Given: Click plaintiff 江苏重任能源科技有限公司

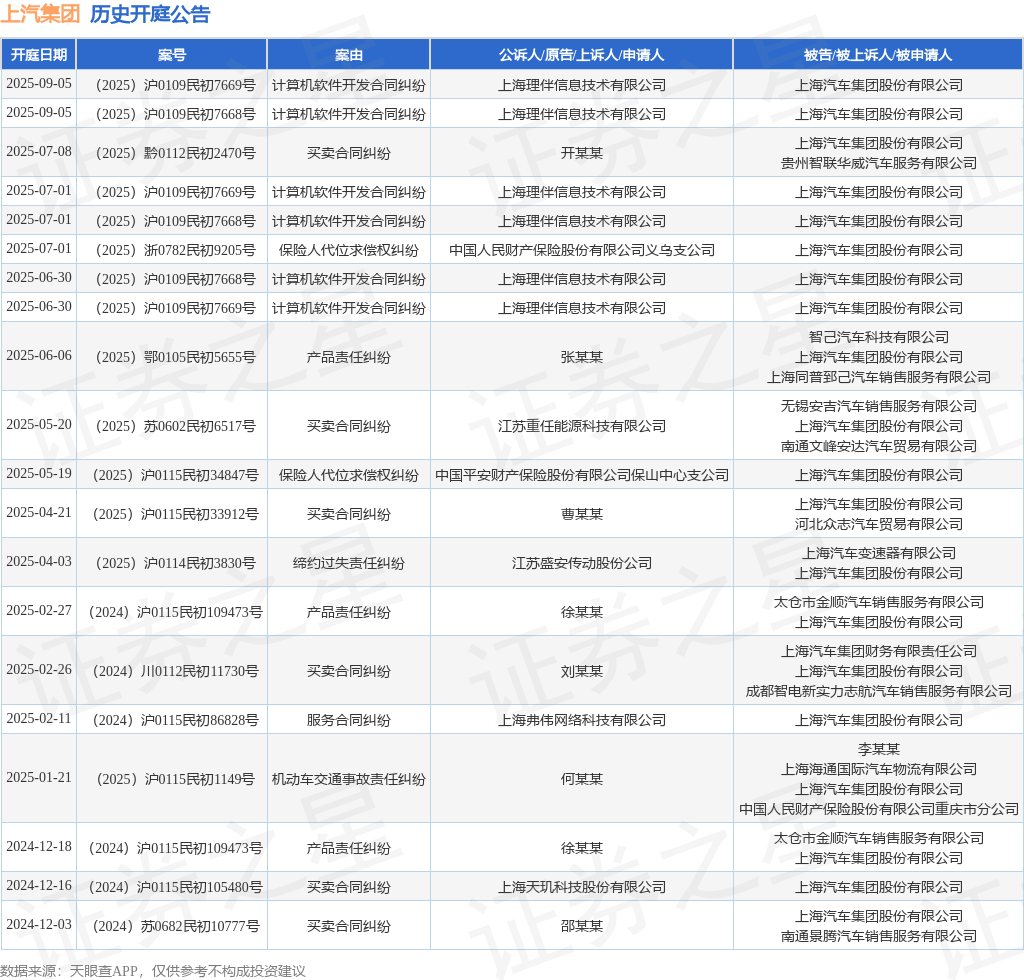Looking at the screenshot, I should (x=581, y=426).
